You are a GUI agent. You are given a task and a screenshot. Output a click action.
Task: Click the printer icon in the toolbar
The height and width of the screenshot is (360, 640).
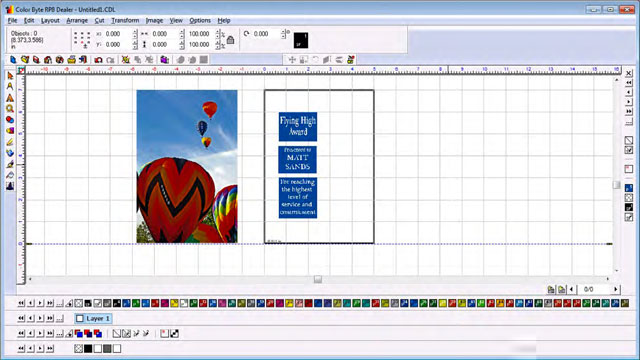71,60
